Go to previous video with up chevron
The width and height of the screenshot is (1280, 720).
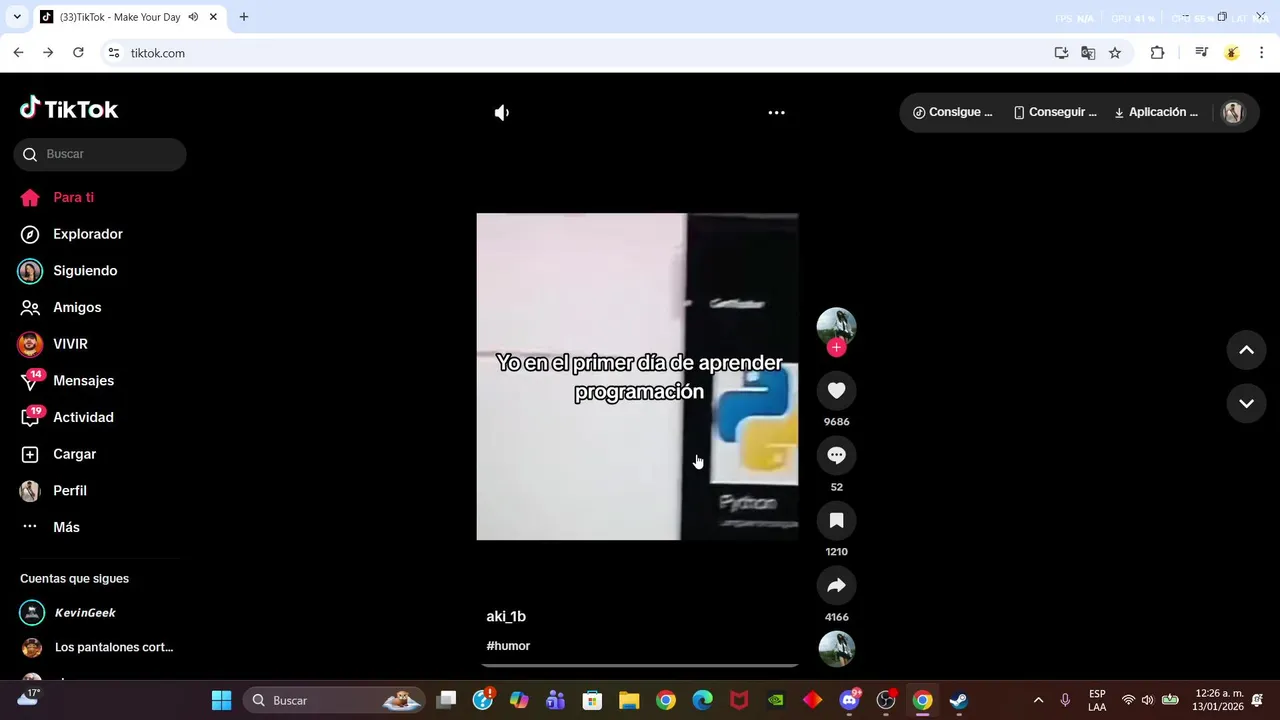pos(1246,350)
